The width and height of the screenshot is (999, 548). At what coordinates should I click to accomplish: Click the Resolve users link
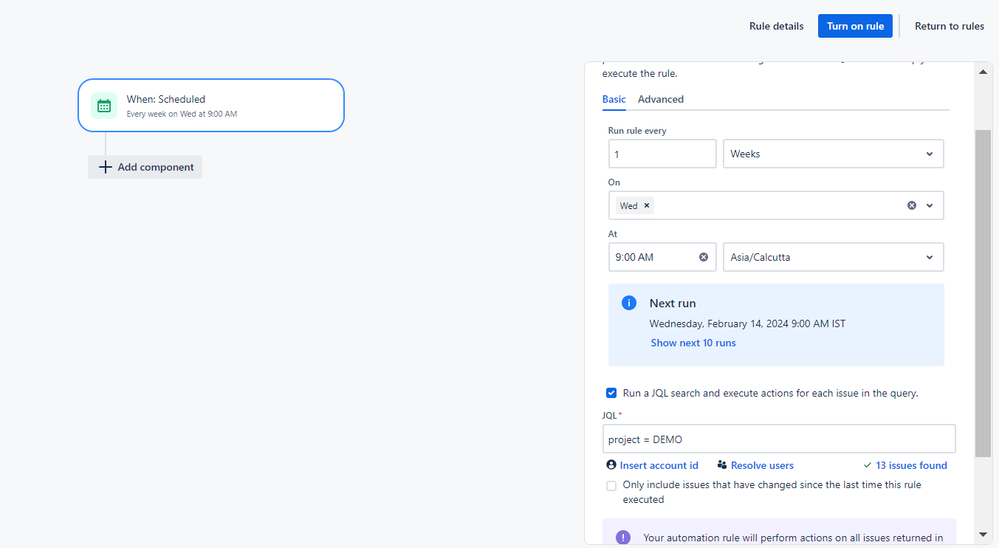point(762,465)
